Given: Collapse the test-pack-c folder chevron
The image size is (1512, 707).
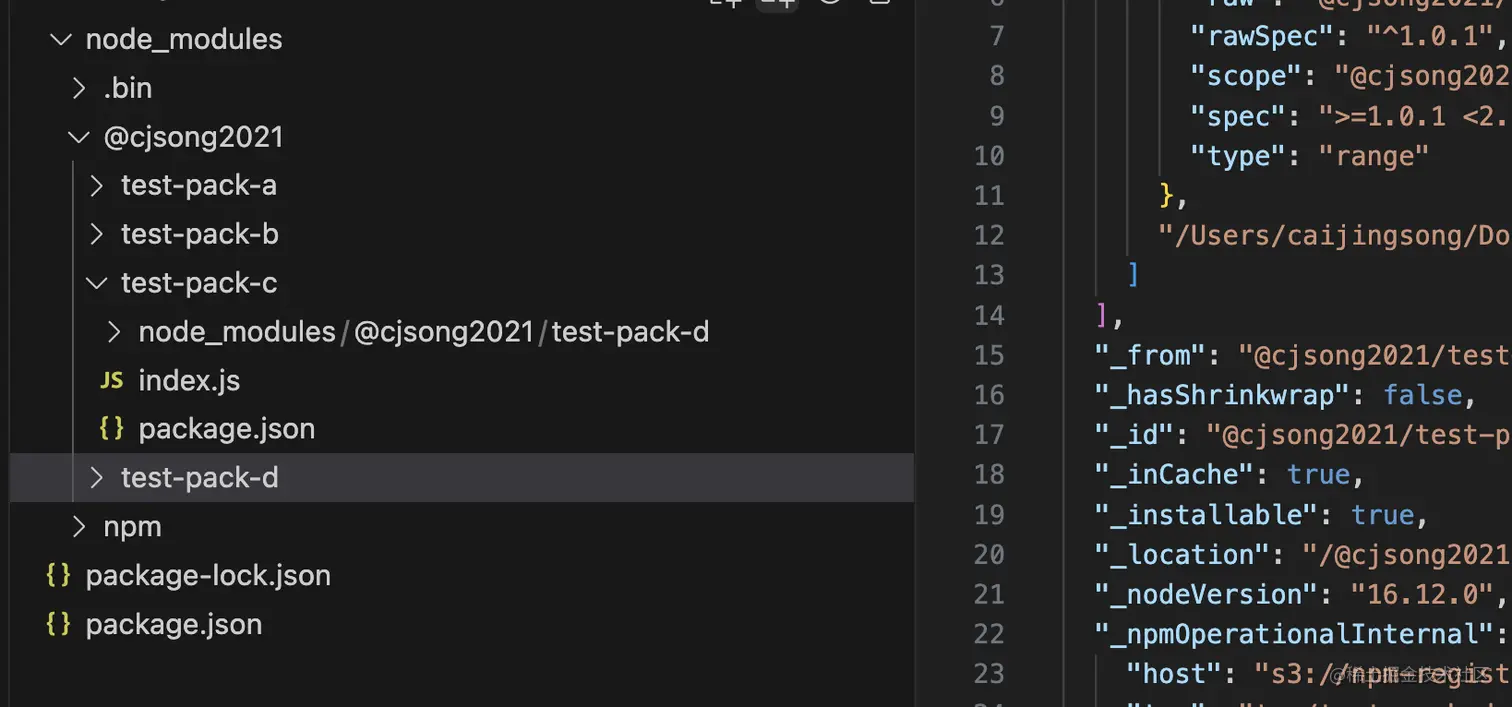Looking at the screenshot, I should 97,284.
